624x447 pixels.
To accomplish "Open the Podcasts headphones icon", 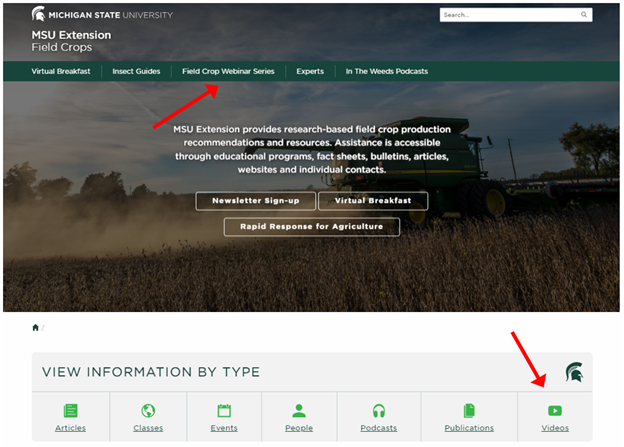I will click(379, 411).
